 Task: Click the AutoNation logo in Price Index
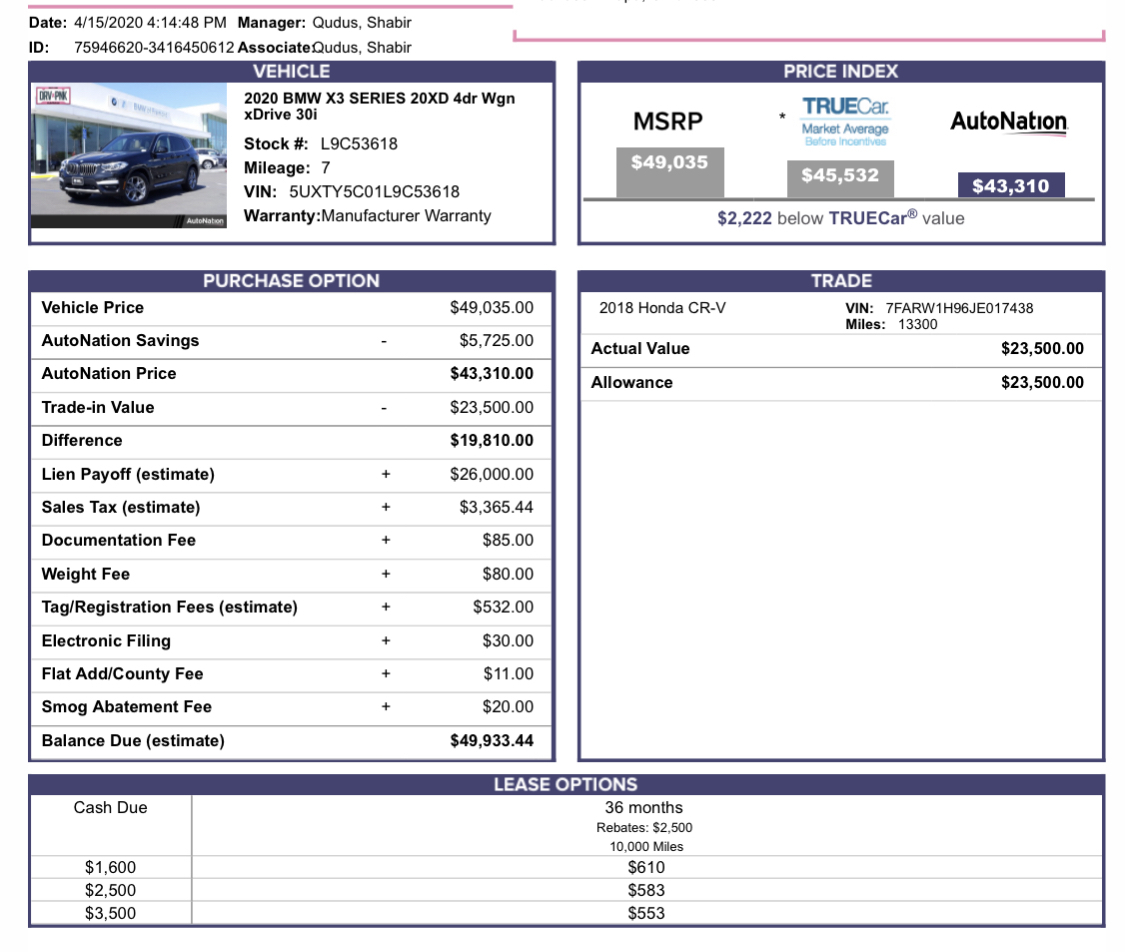click(x=1009, y=121)
